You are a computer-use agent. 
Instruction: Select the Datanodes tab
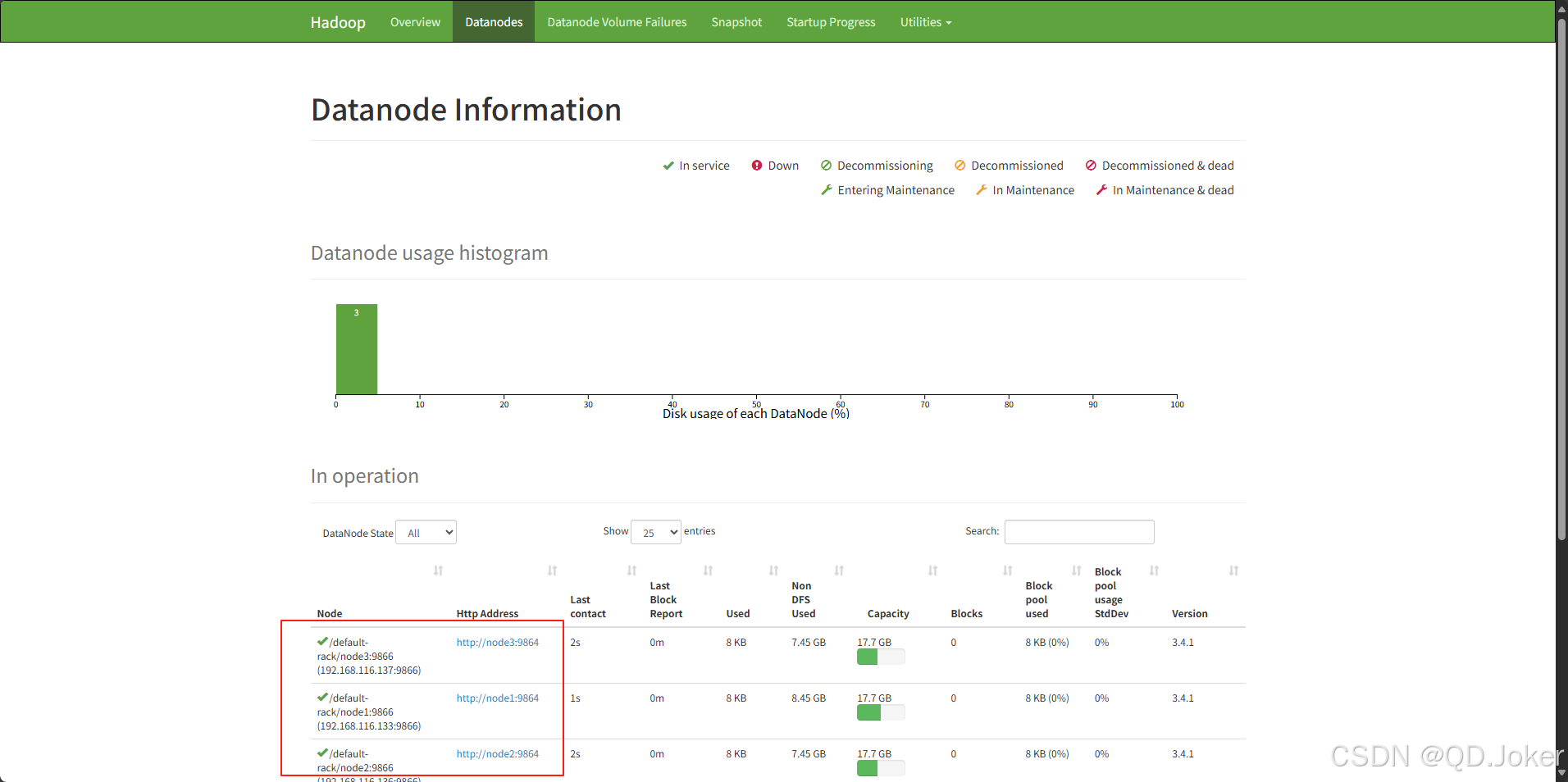tap(494, 22)
